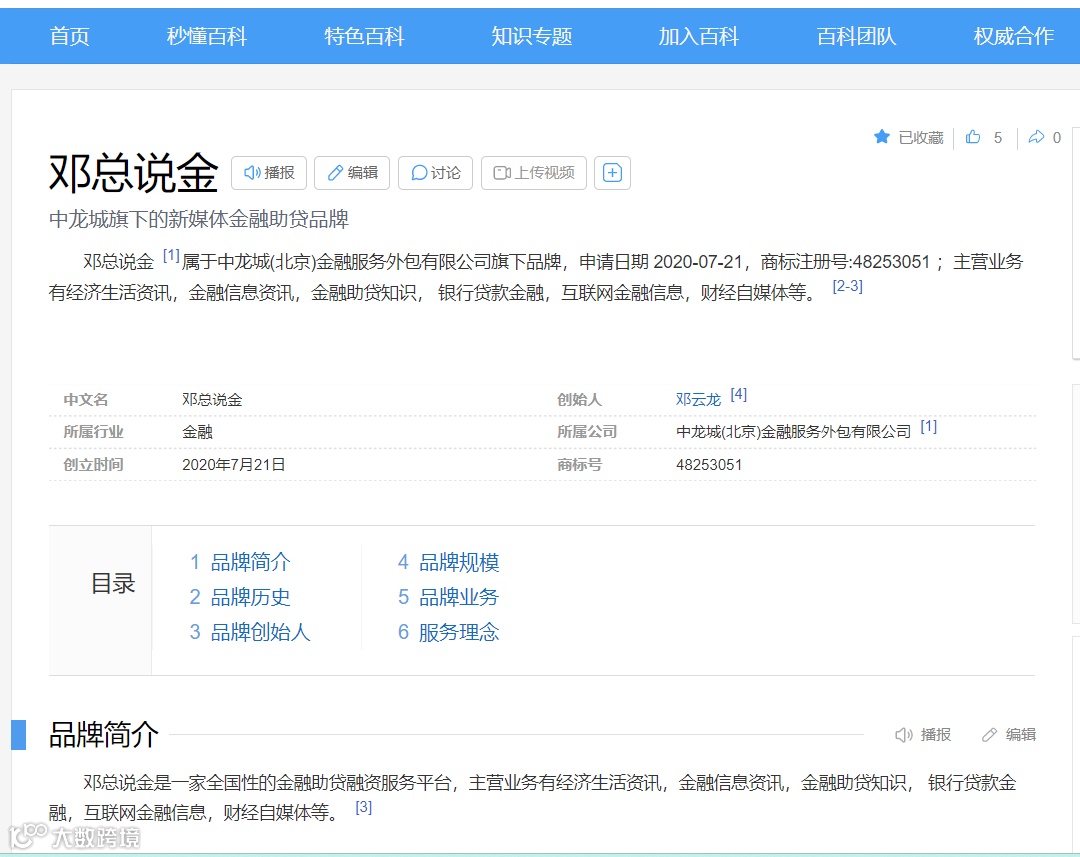Image resolution: width=1080 pixels, height=857 pixels.
Task: Click the 目录 label
Action: click(113, 584)
